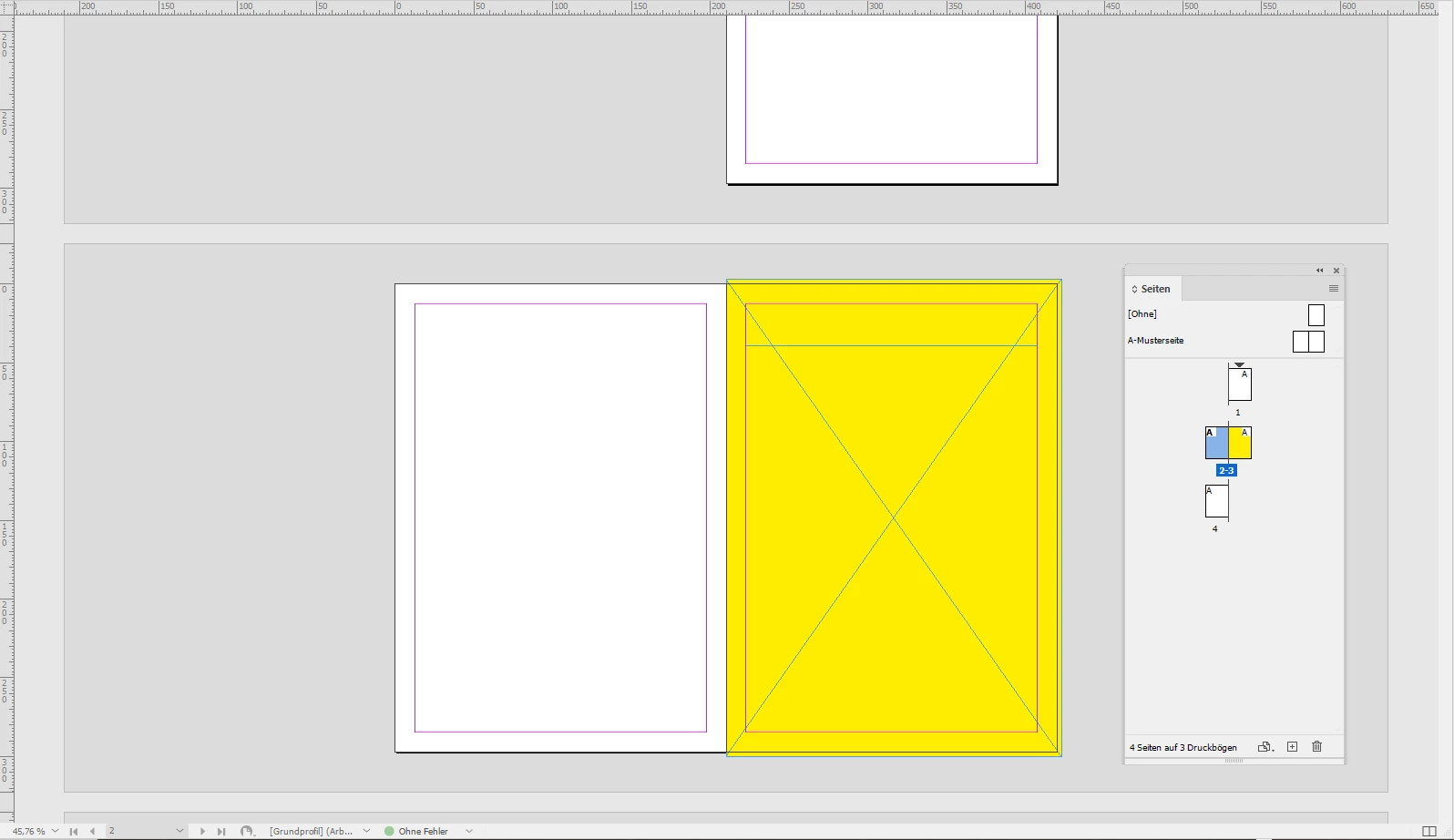Click the "Ohne Fehler" status text
1454x840 pixels.
pos(423,831)
